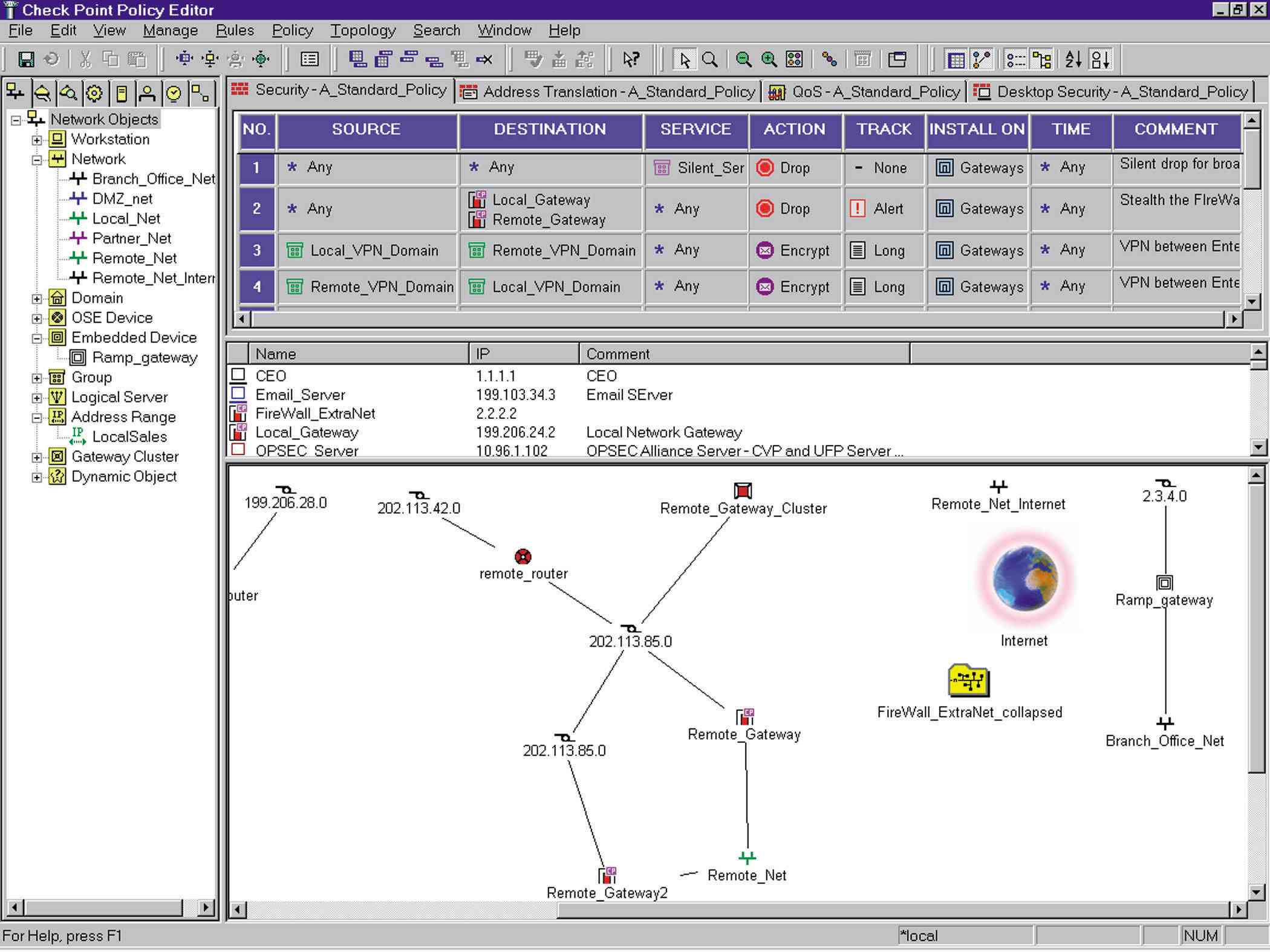
Task: Expand the OSE Device tree node
Action: coord(37,319)
